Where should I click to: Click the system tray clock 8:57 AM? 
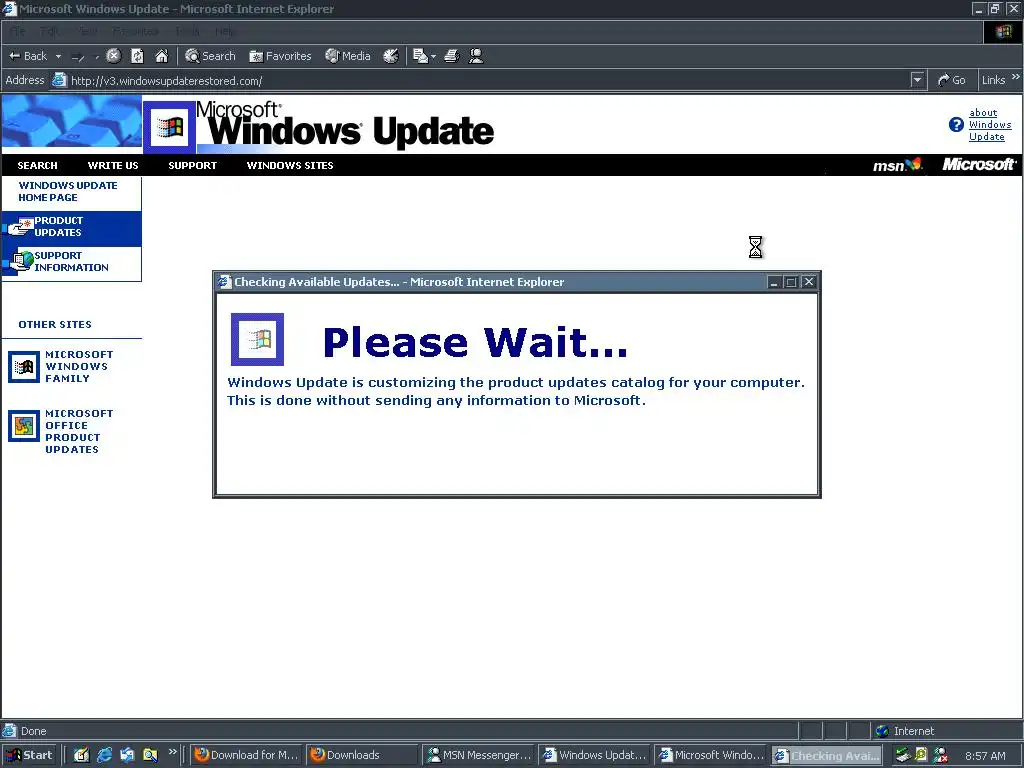pyautogui.click(x=985, y=756)
